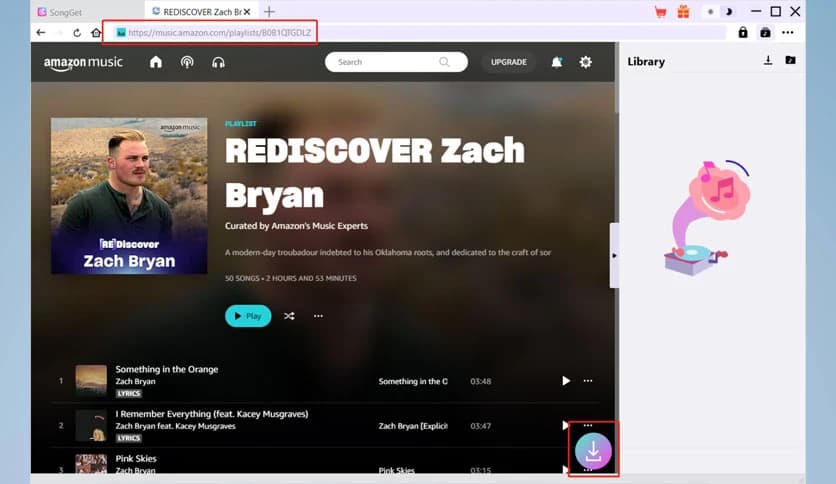Toggle the light/dark theme switch
The height and width of the screenshot is (484, 836).
(x=718, y=12)
